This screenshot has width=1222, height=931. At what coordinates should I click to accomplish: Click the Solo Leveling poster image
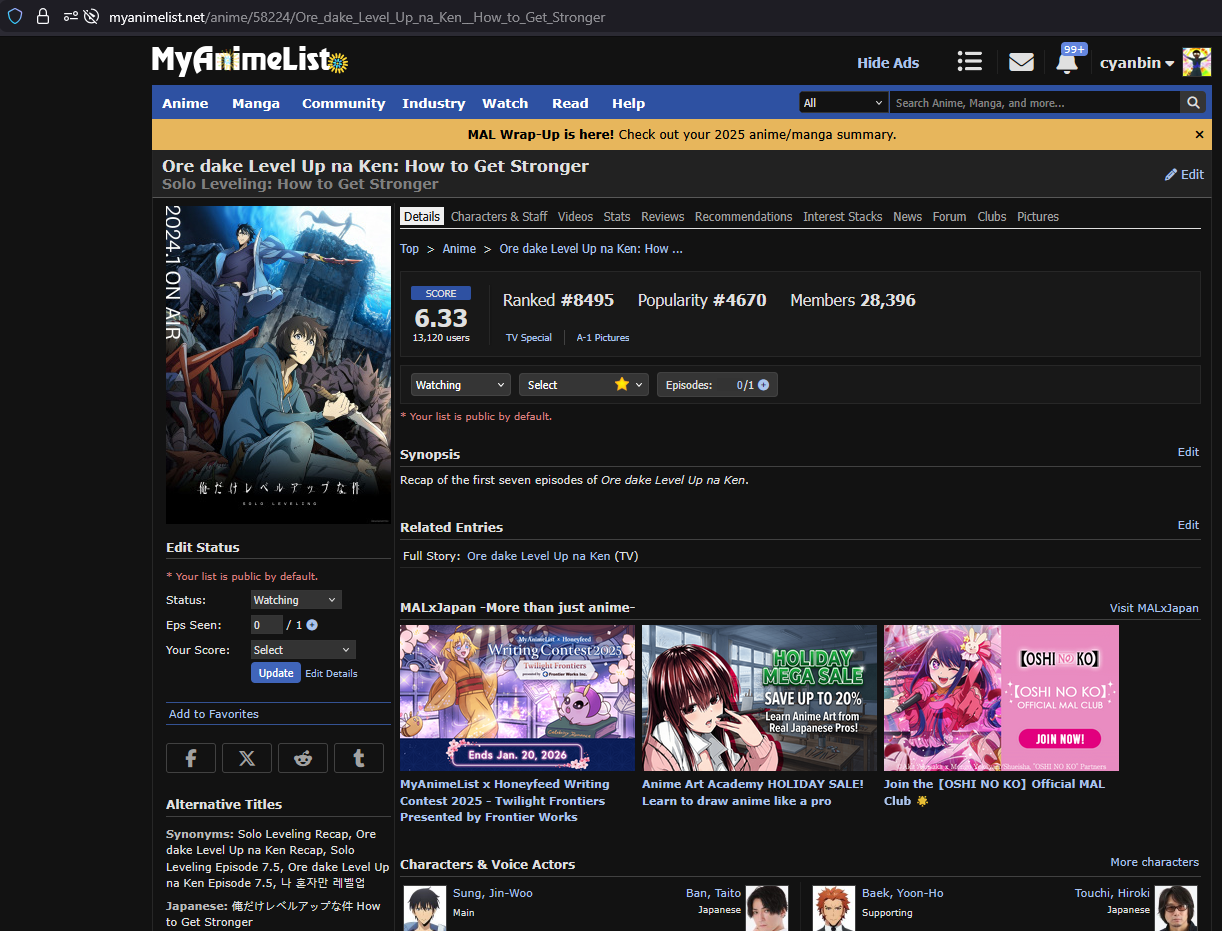(x=278, y=365)
